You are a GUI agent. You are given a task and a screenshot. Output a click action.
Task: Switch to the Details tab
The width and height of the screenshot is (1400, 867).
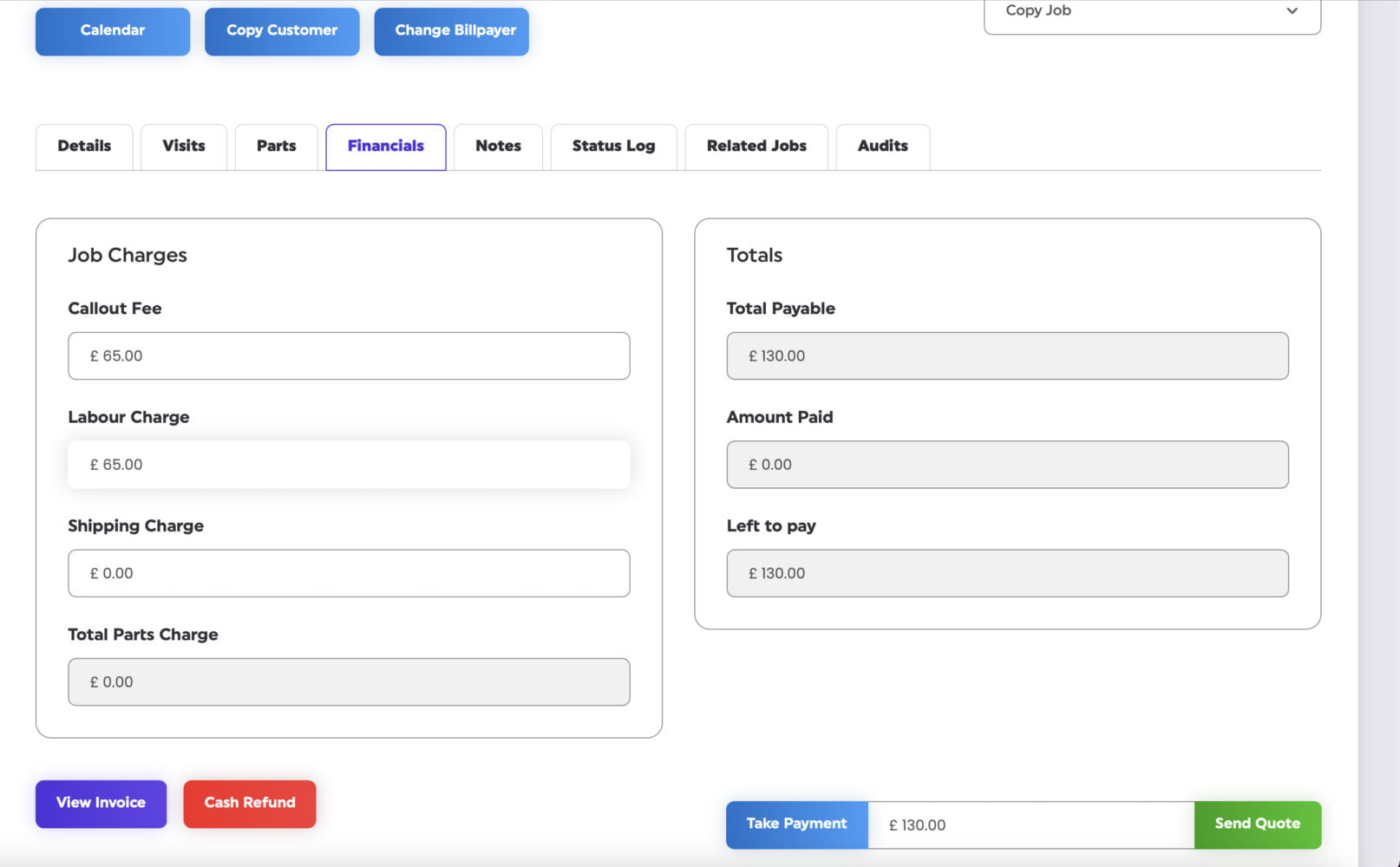point(84,147)
